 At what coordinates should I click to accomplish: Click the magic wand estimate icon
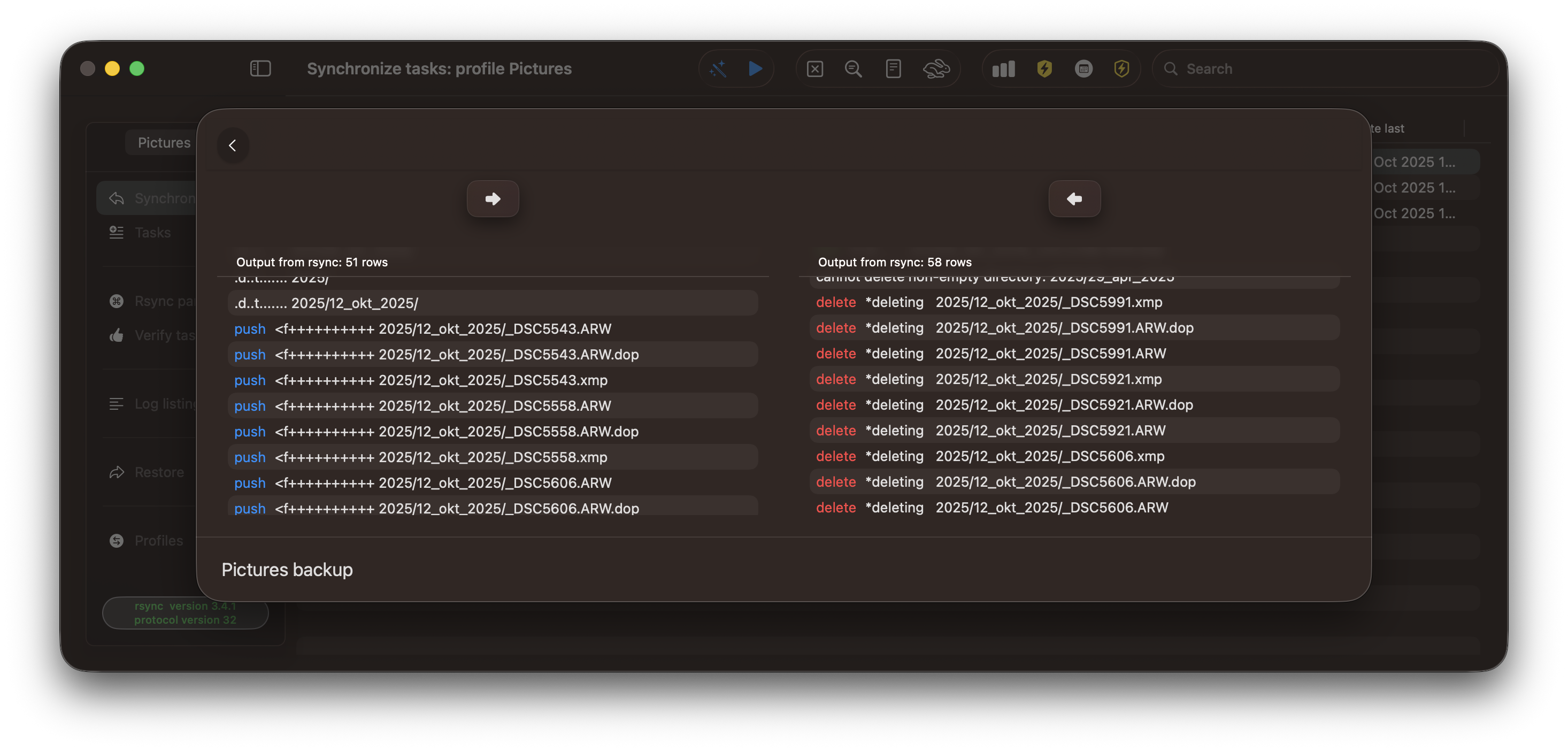tap(718, 69)
